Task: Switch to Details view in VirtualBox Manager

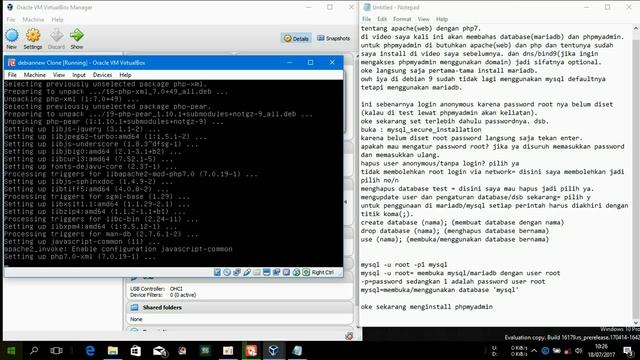Action: pyautogui.click(x=296, y=38)
